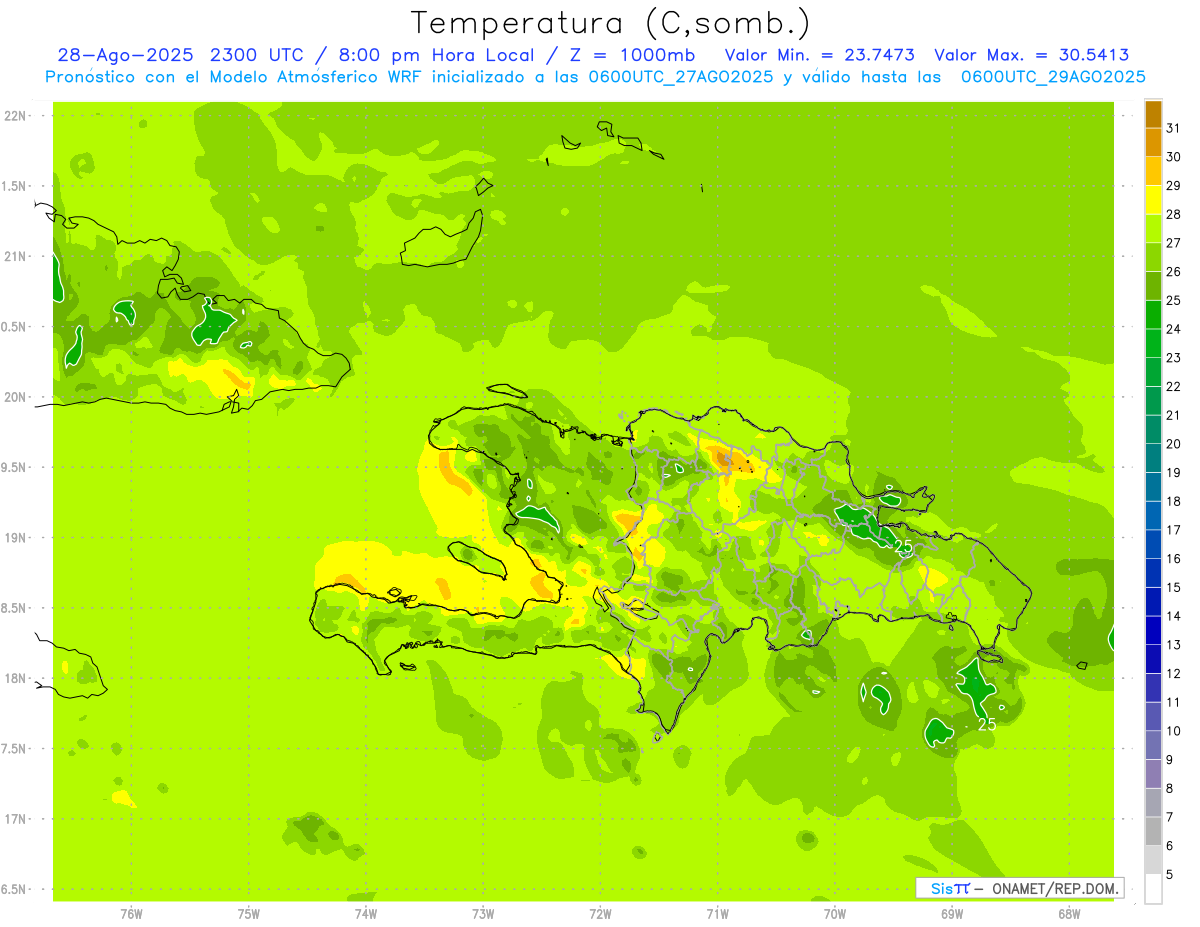Image resolution: width=1200 pixels, height=927 pixels.
Task: Click latitude axis label "17N"
Action: point(16,819)
